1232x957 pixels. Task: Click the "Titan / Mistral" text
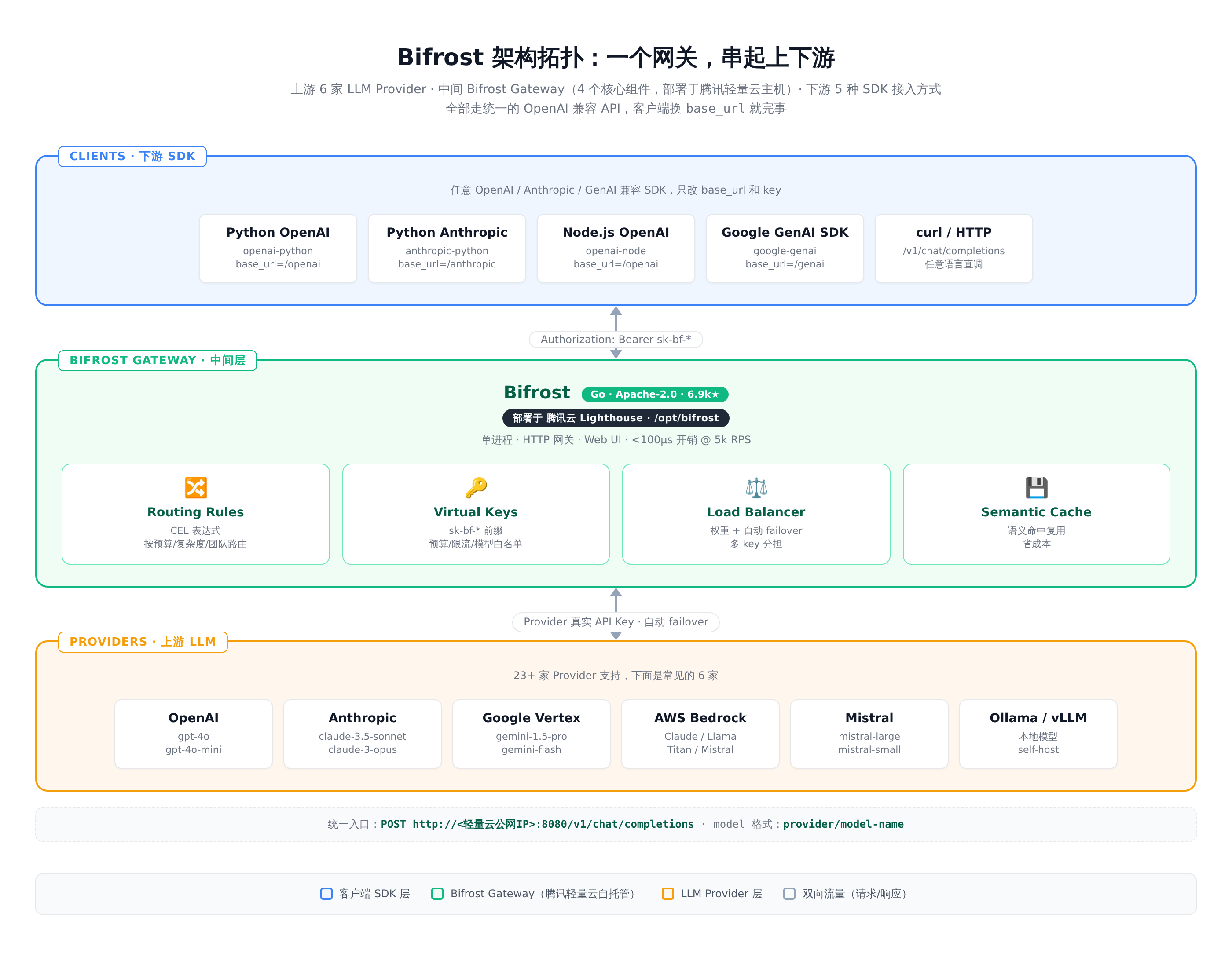tap(700, 750)
